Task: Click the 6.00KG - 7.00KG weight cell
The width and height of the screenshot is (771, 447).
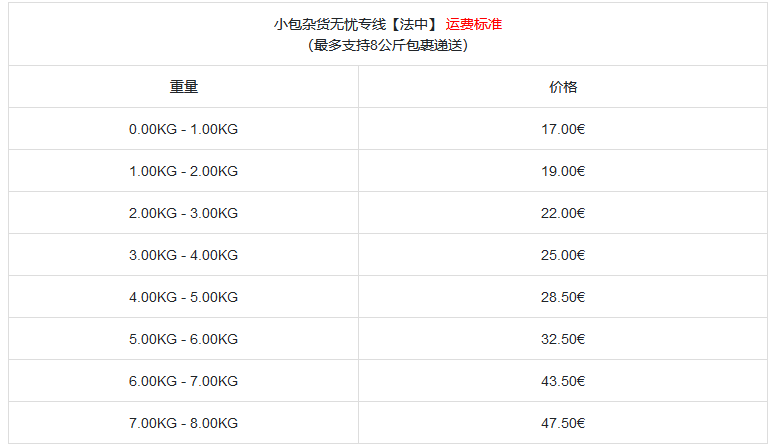Action: 184,381
